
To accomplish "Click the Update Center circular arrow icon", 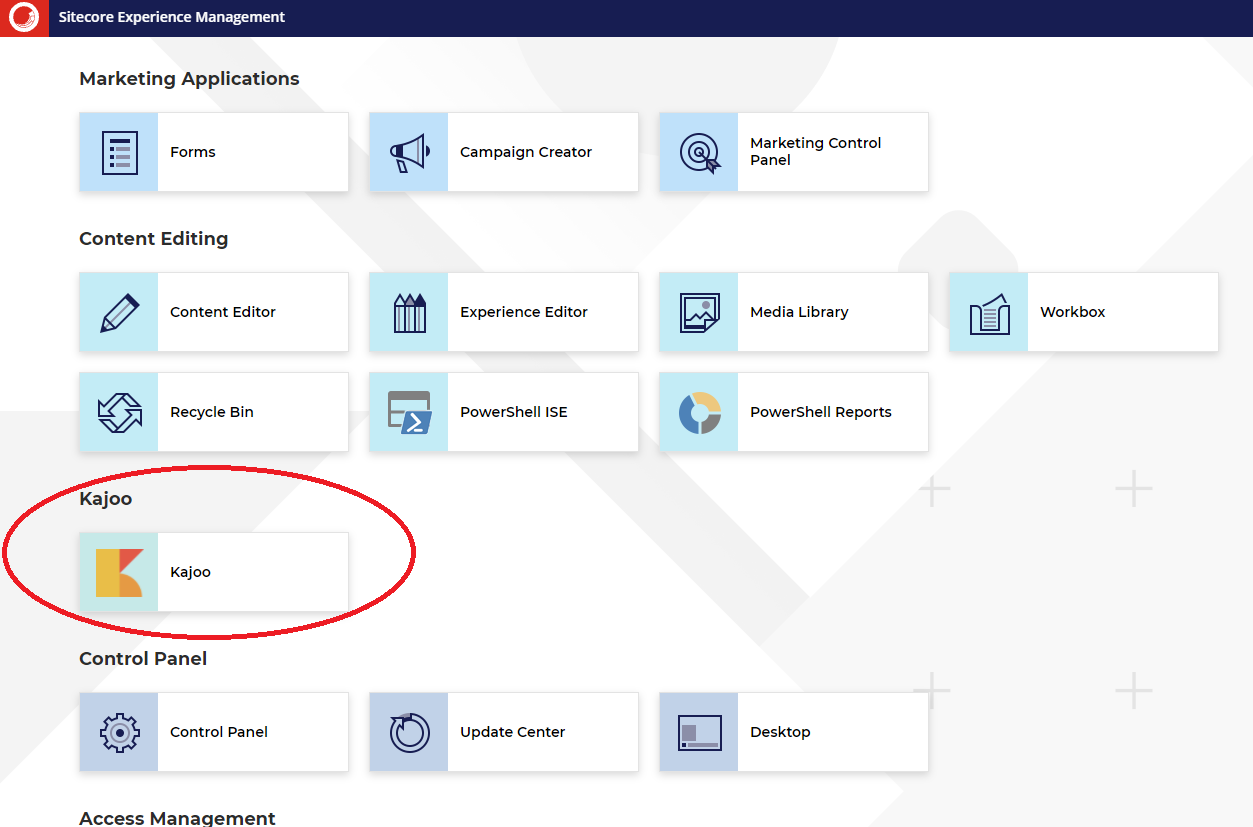I will [x=409, y=732].
